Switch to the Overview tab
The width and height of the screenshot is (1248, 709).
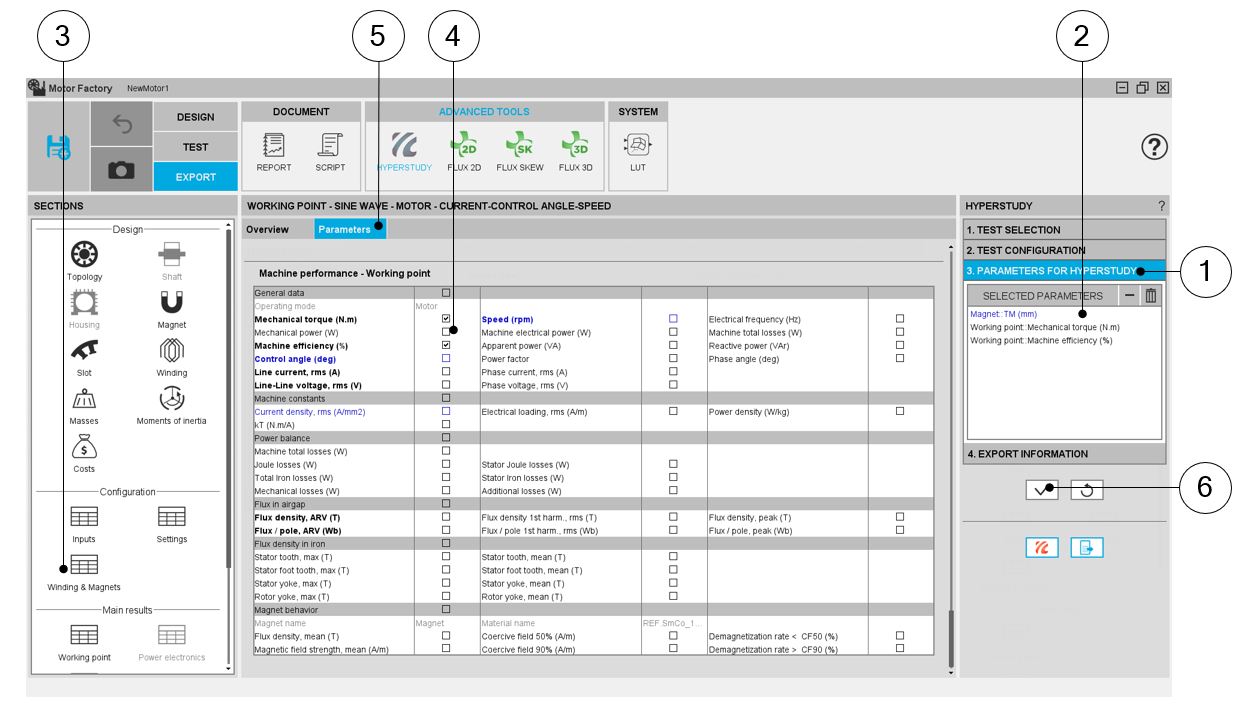click(268, 230)
